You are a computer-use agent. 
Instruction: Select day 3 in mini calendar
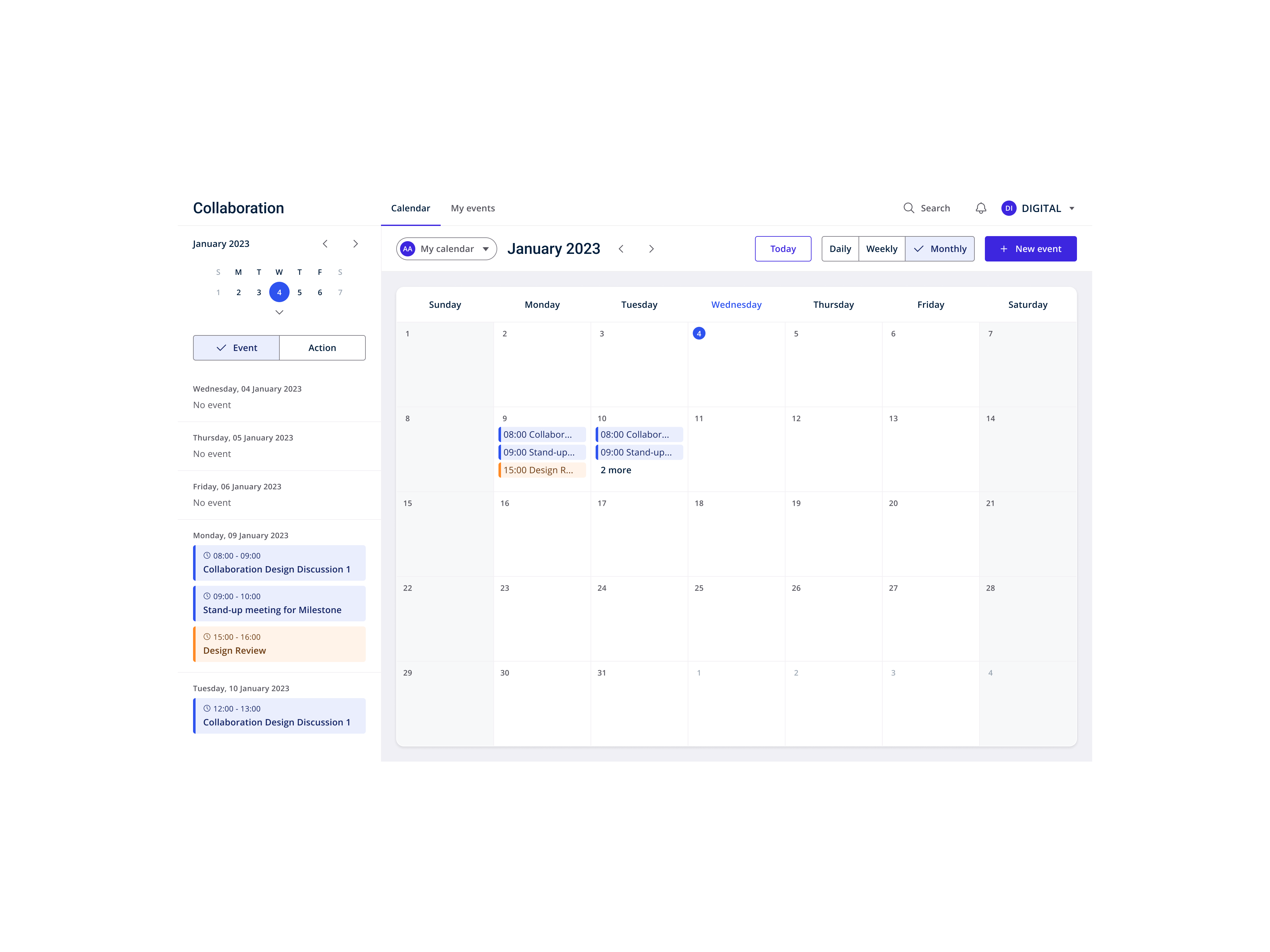(x=259, y=292)
